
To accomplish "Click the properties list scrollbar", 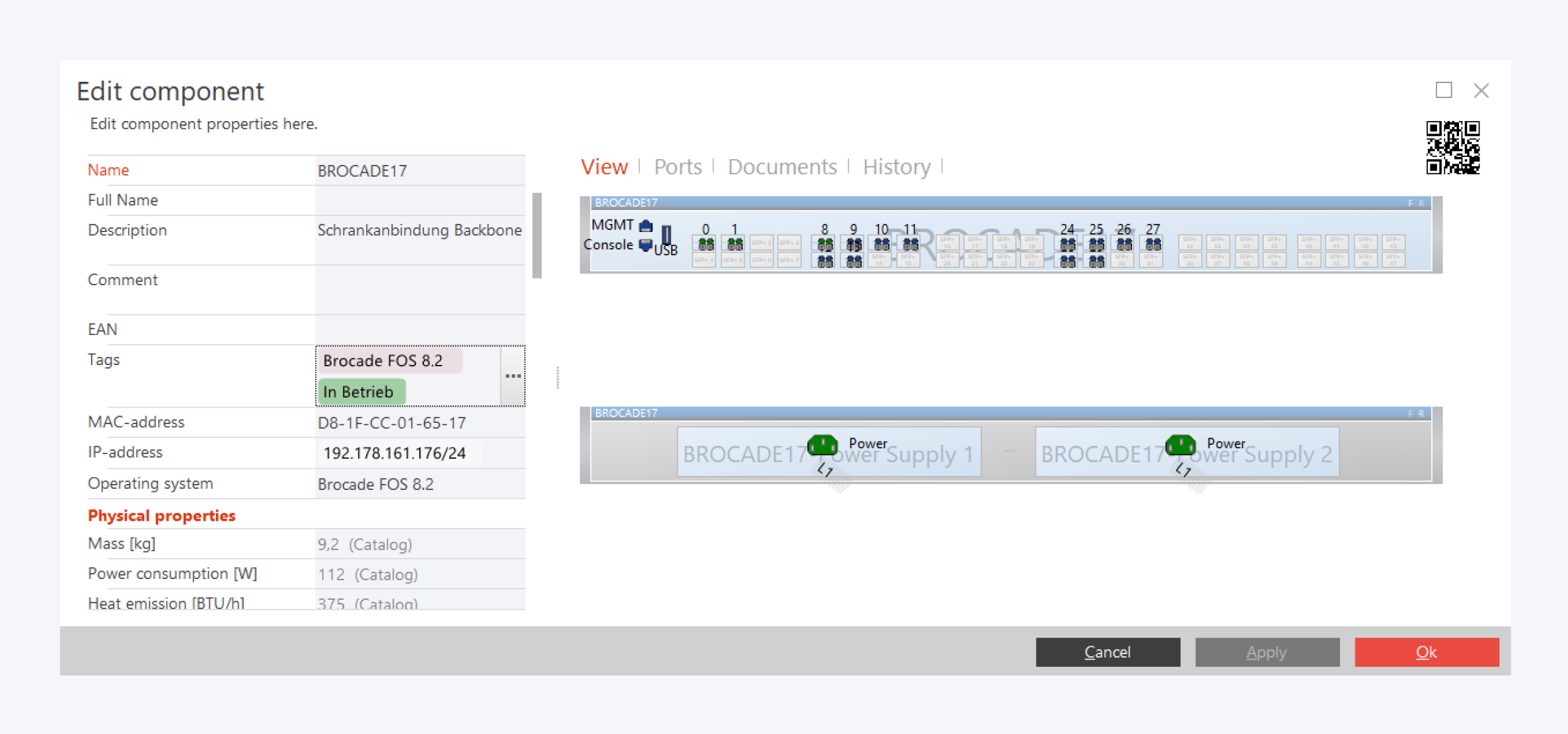I will pos(537,235).
